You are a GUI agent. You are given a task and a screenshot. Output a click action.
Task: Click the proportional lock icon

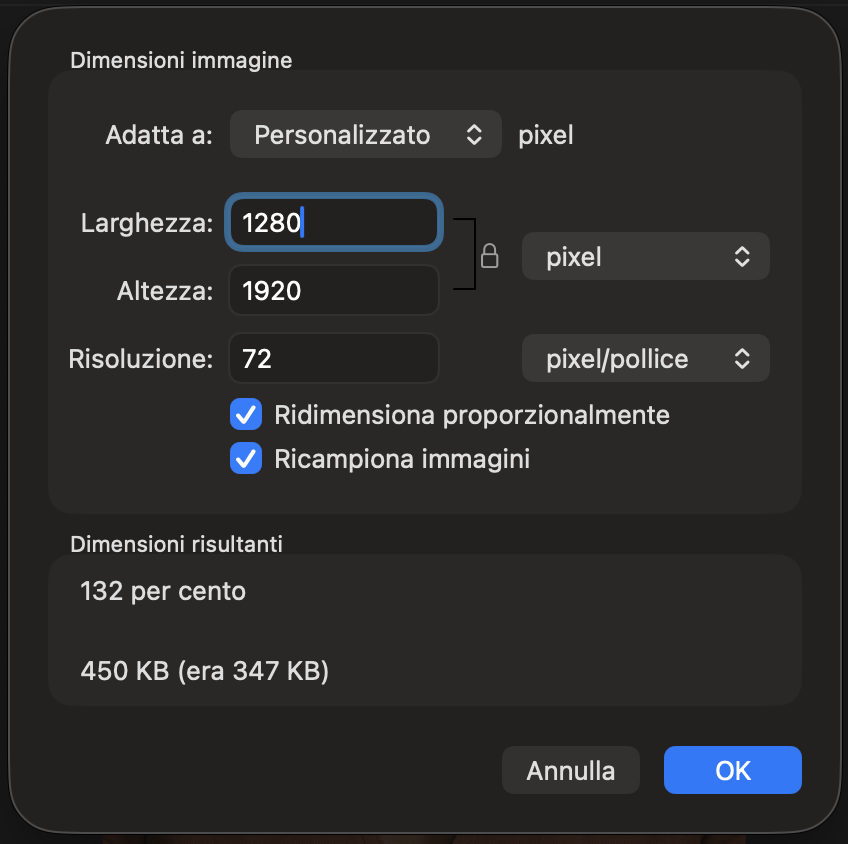click(x=490, y=257)
